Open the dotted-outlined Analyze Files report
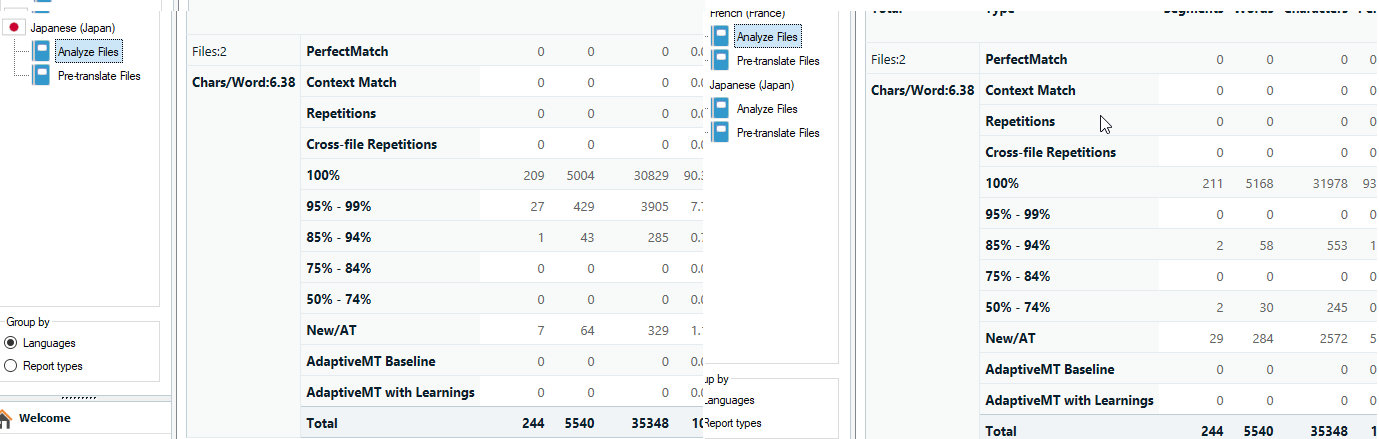Screen dimensions: 1379x439 [90, 52]
